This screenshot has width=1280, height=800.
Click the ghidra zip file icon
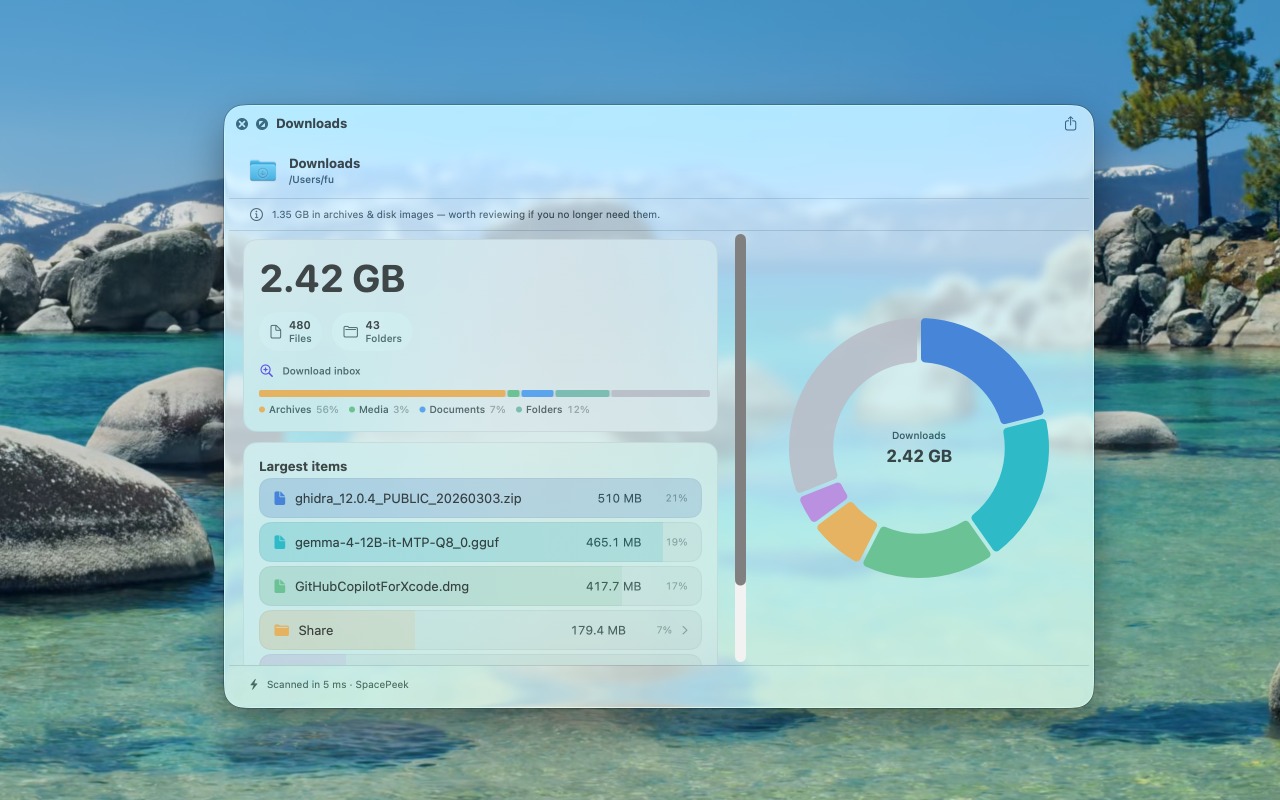[280, 498]
